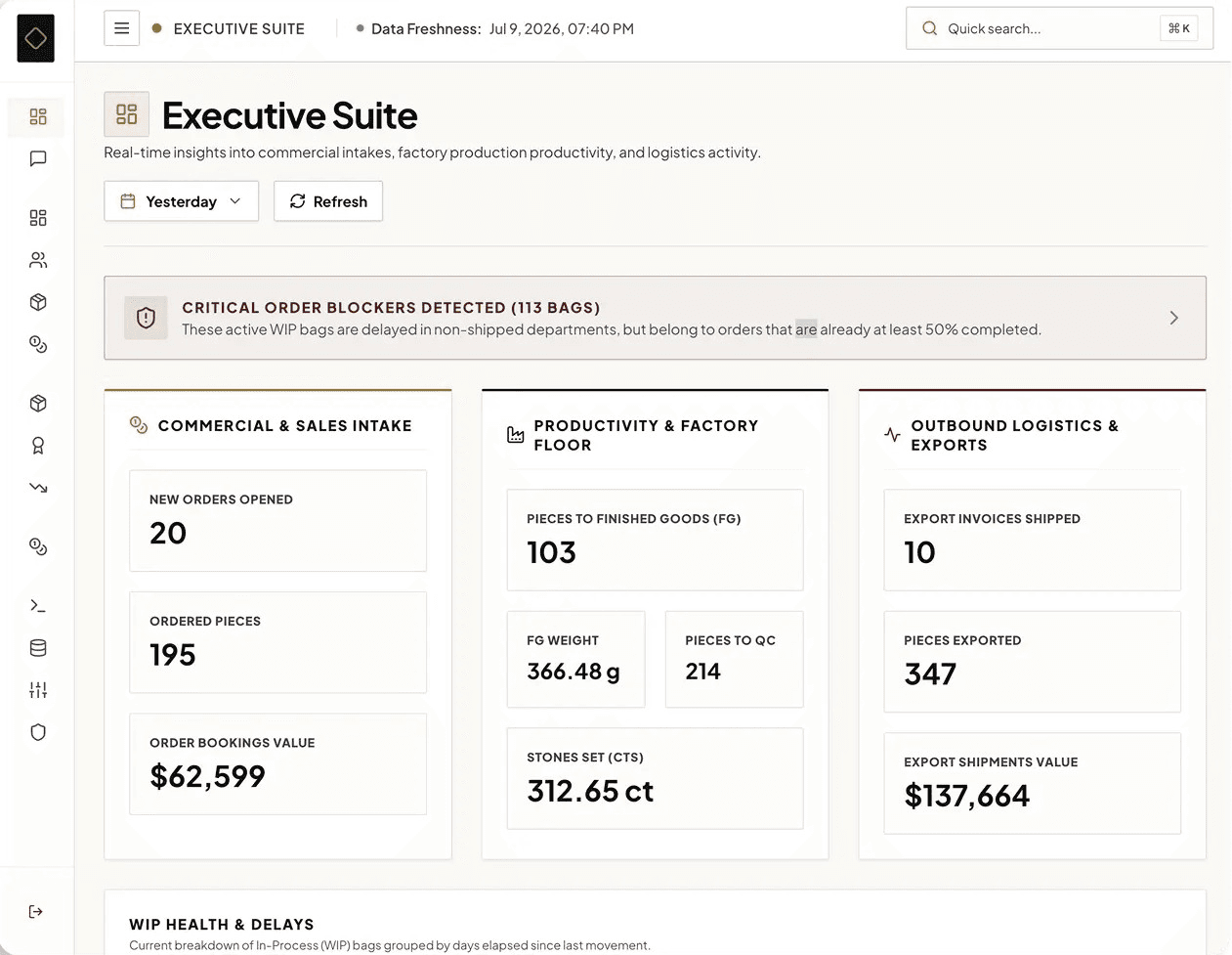Open the Order Bookings Value card
Viewport: 1232px width, 955px height.
pos(278,764)
